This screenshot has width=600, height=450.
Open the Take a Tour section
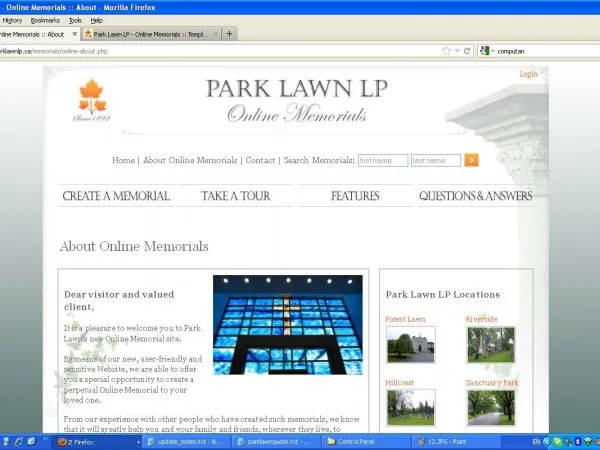pyautogui.click(x=235, y=196)
